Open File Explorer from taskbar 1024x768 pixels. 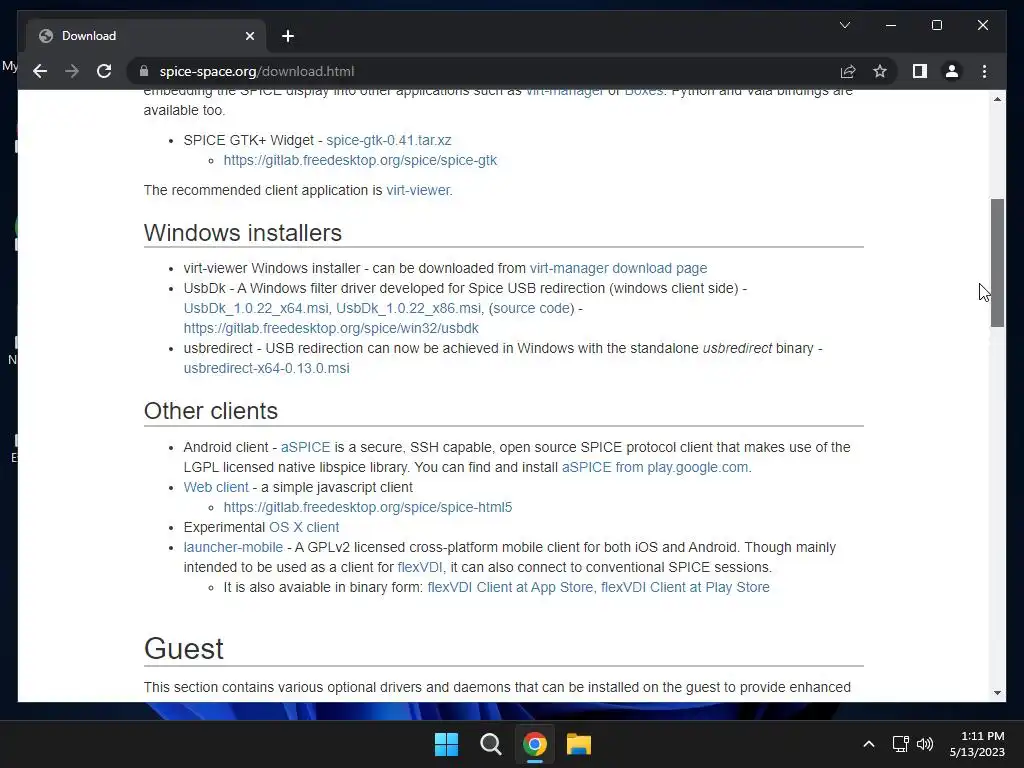tap(579, 744)
